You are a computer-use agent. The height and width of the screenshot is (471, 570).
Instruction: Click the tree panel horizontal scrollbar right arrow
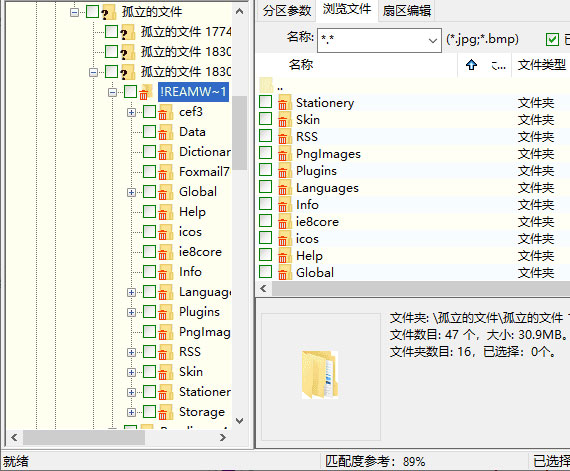tap(223, 437)
